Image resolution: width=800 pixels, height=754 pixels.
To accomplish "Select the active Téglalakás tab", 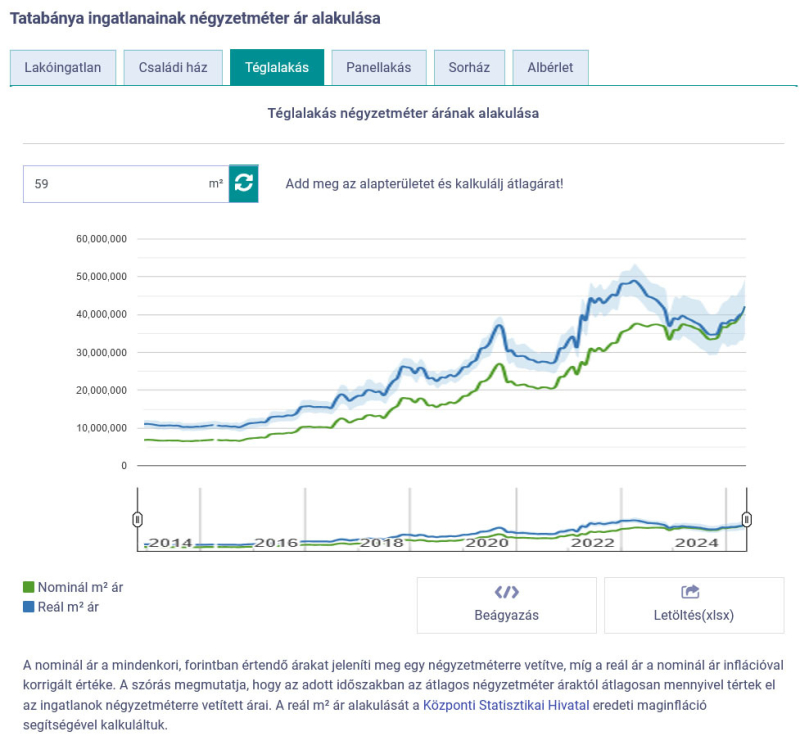I will (277, 68).
